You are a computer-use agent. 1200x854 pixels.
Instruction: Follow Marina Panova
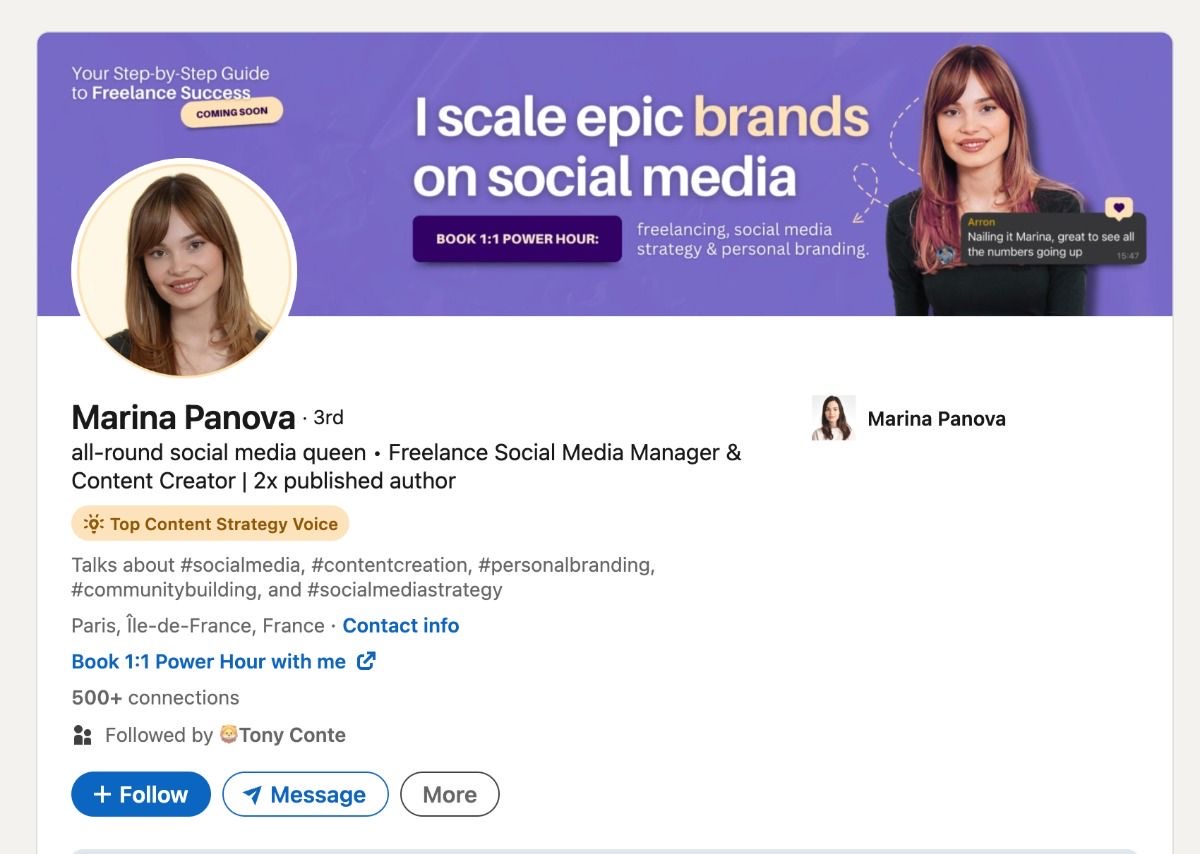pyautogui.click(x=141, y=795)
